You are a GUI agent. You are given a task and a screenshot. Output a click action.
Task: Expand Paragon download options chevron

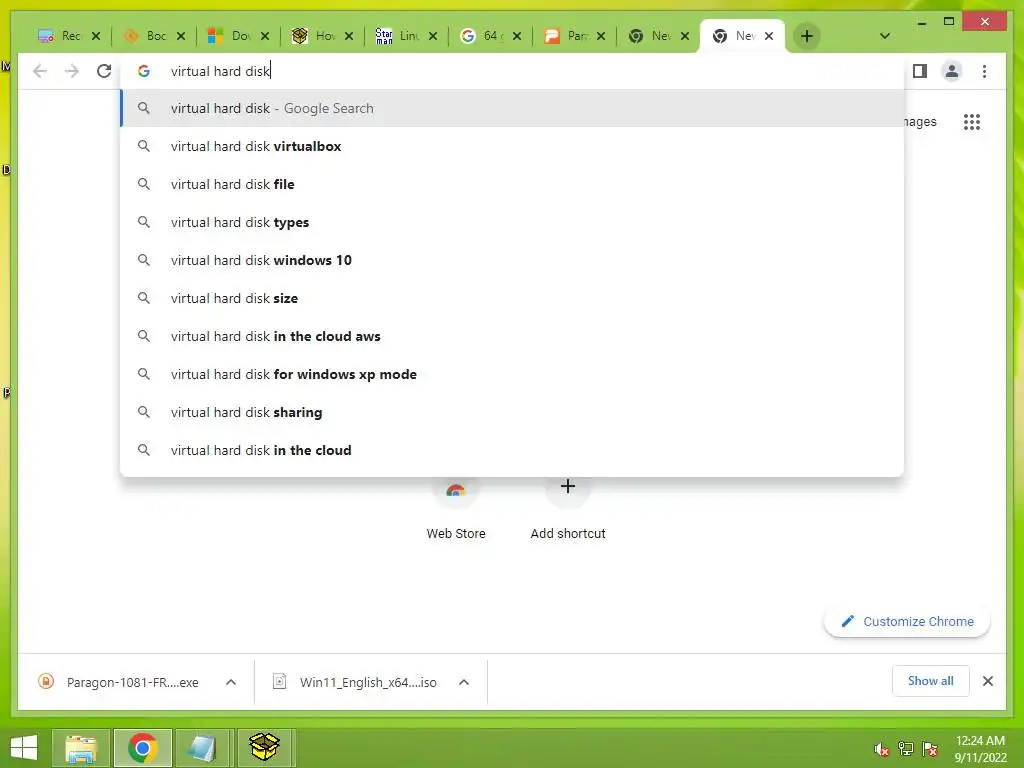(231, 682)
